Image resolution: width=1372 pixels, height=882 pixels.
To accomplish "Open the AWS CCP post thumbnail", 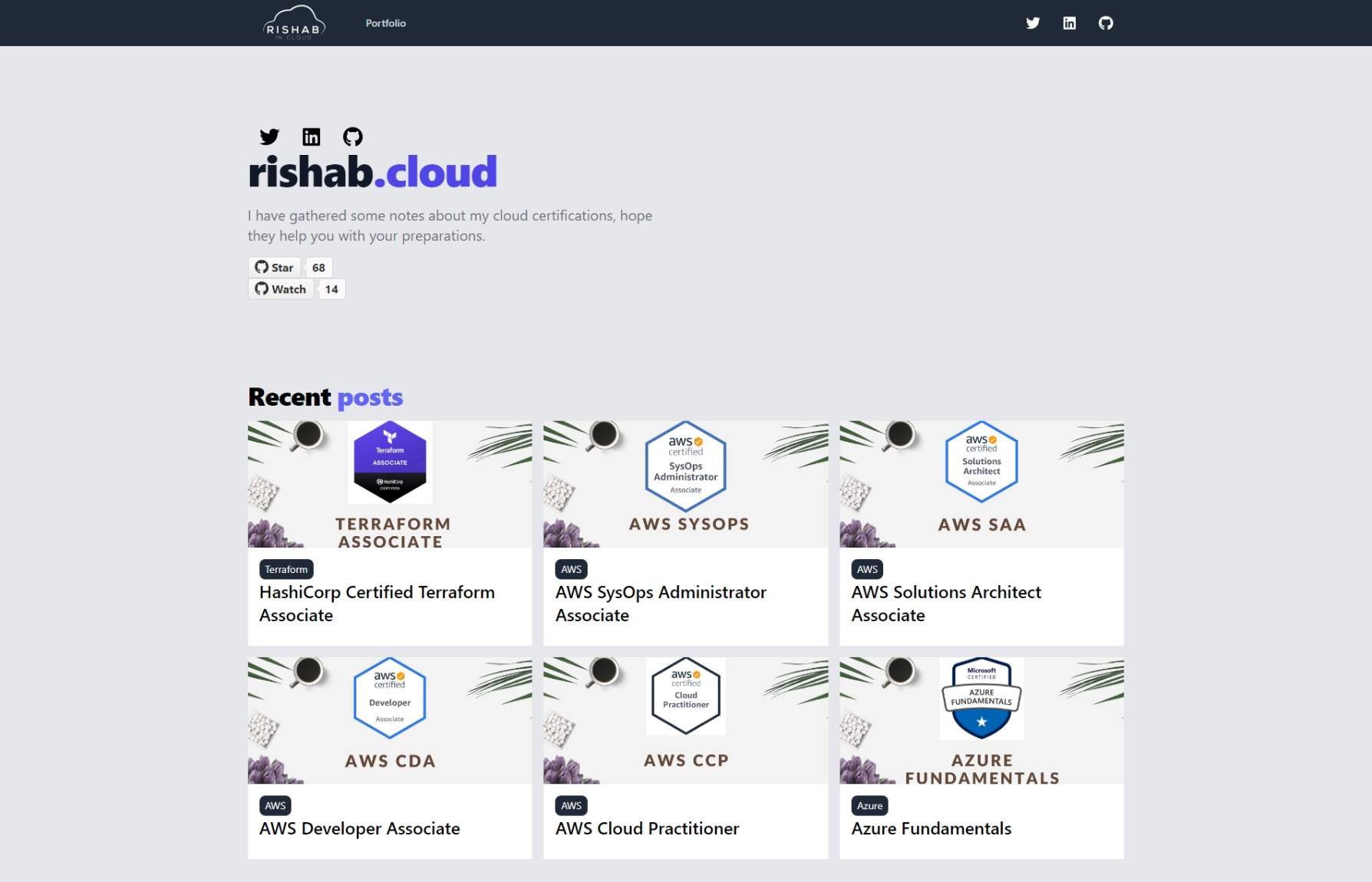I will click(x=686, y=720).
